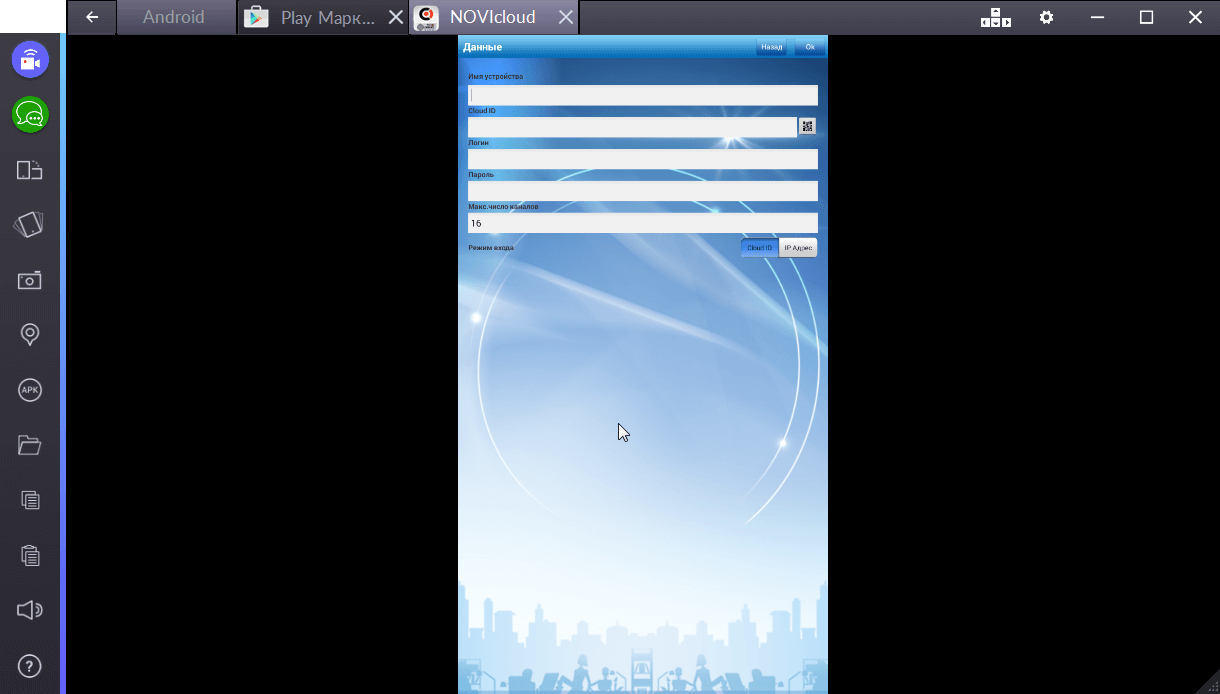Click the Имя устройства input field
This screenshot has height=694, width=1220.
pyautogui.click(x=642, y=95)
